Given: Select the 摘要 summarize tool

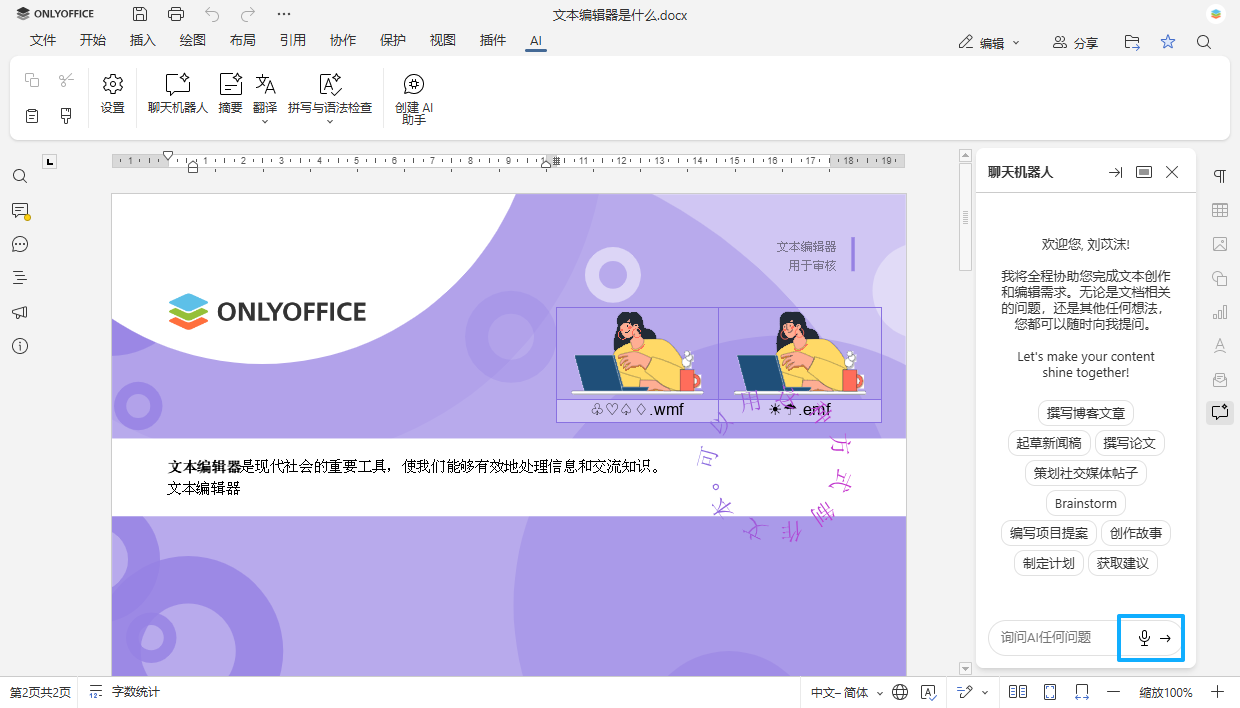Looking at the screenshot, I should 229,95.
